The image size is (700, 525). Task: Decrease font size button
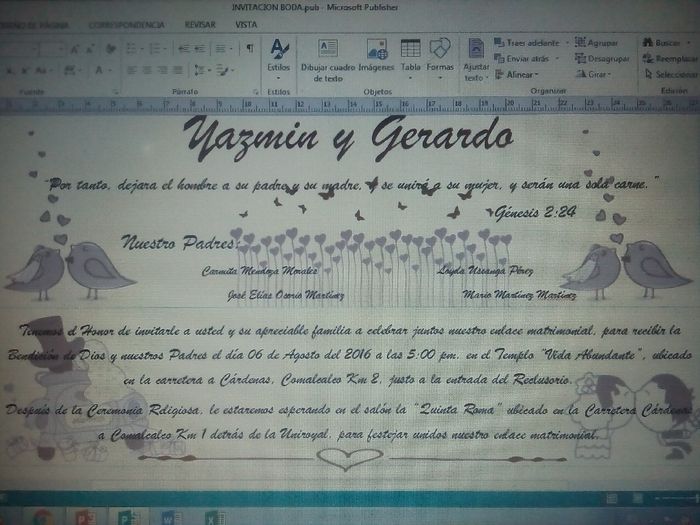coord(89,49)
